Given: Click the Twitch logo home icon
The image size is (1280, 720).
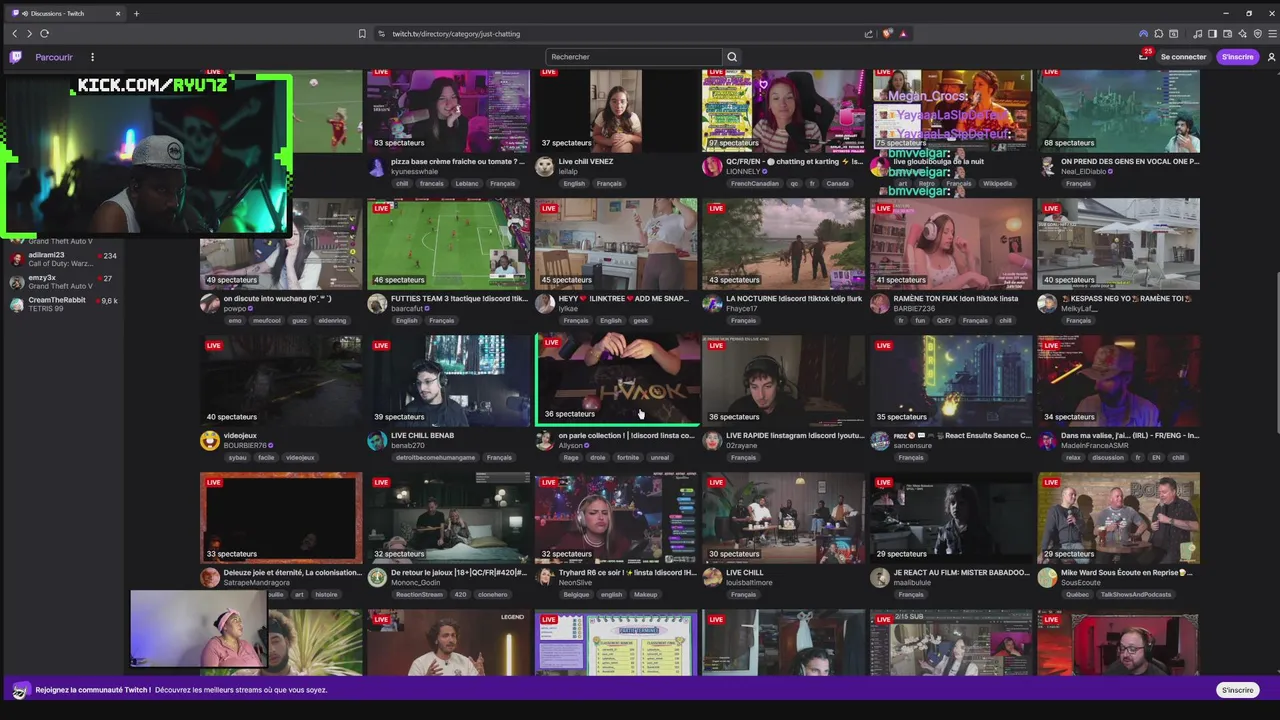Looking at the screenshot, I should click(16, 57).
